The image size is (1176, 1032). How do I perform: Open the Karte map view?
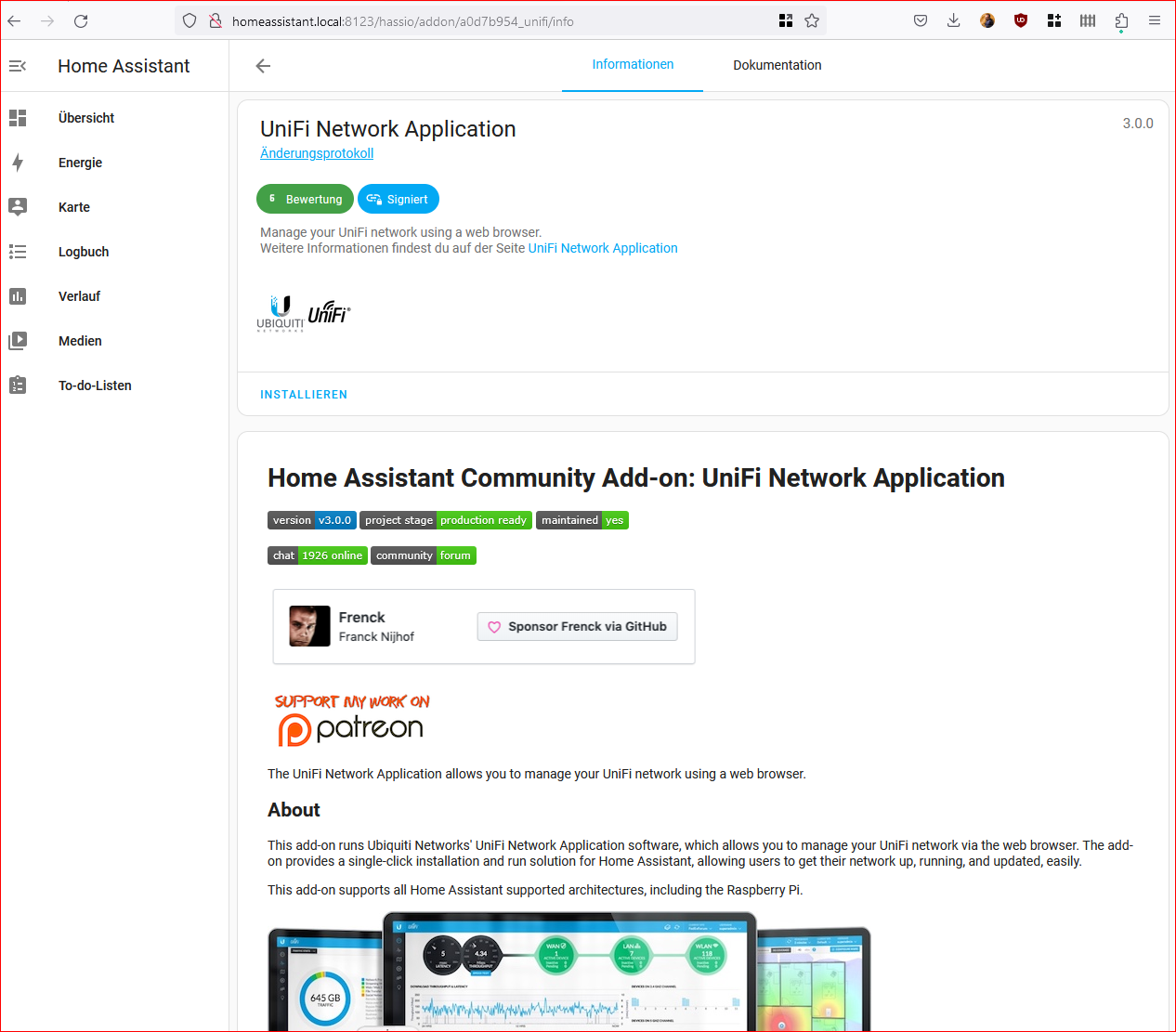pos(114,207)
